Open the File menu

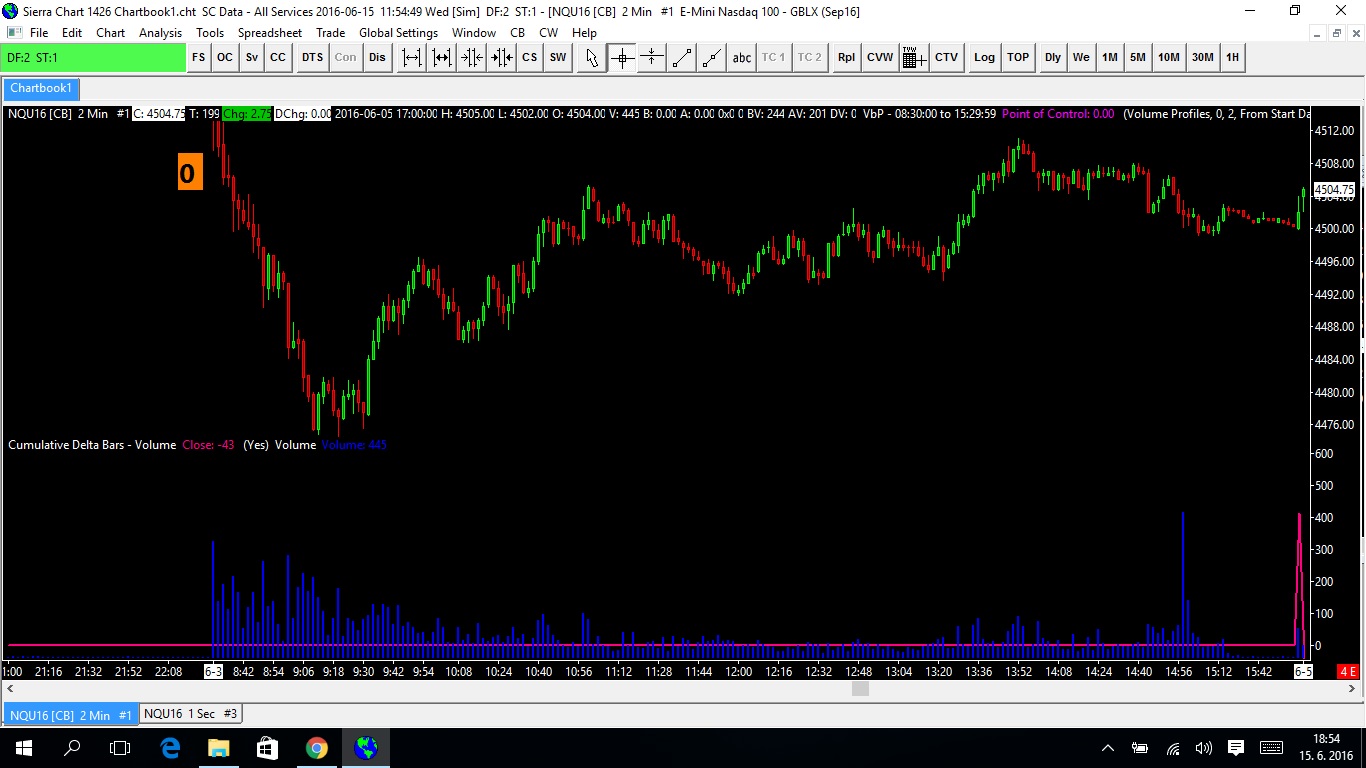pos(39,33)
